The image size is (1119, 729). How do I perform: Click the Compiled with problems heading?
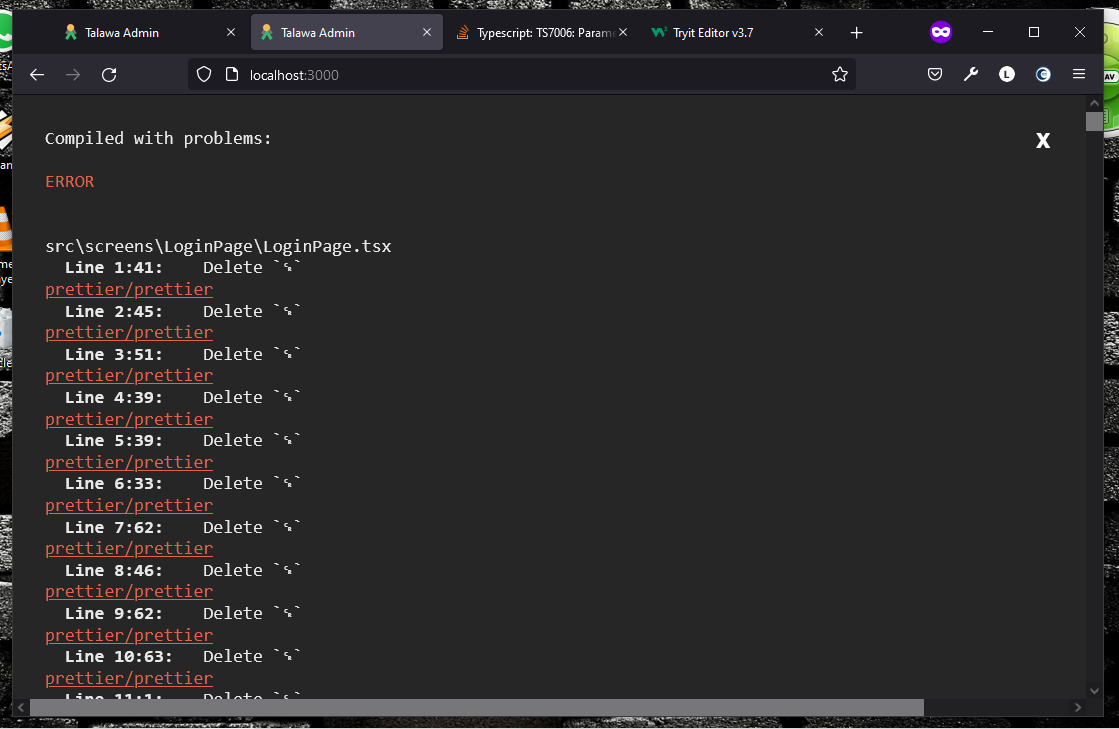158,138
